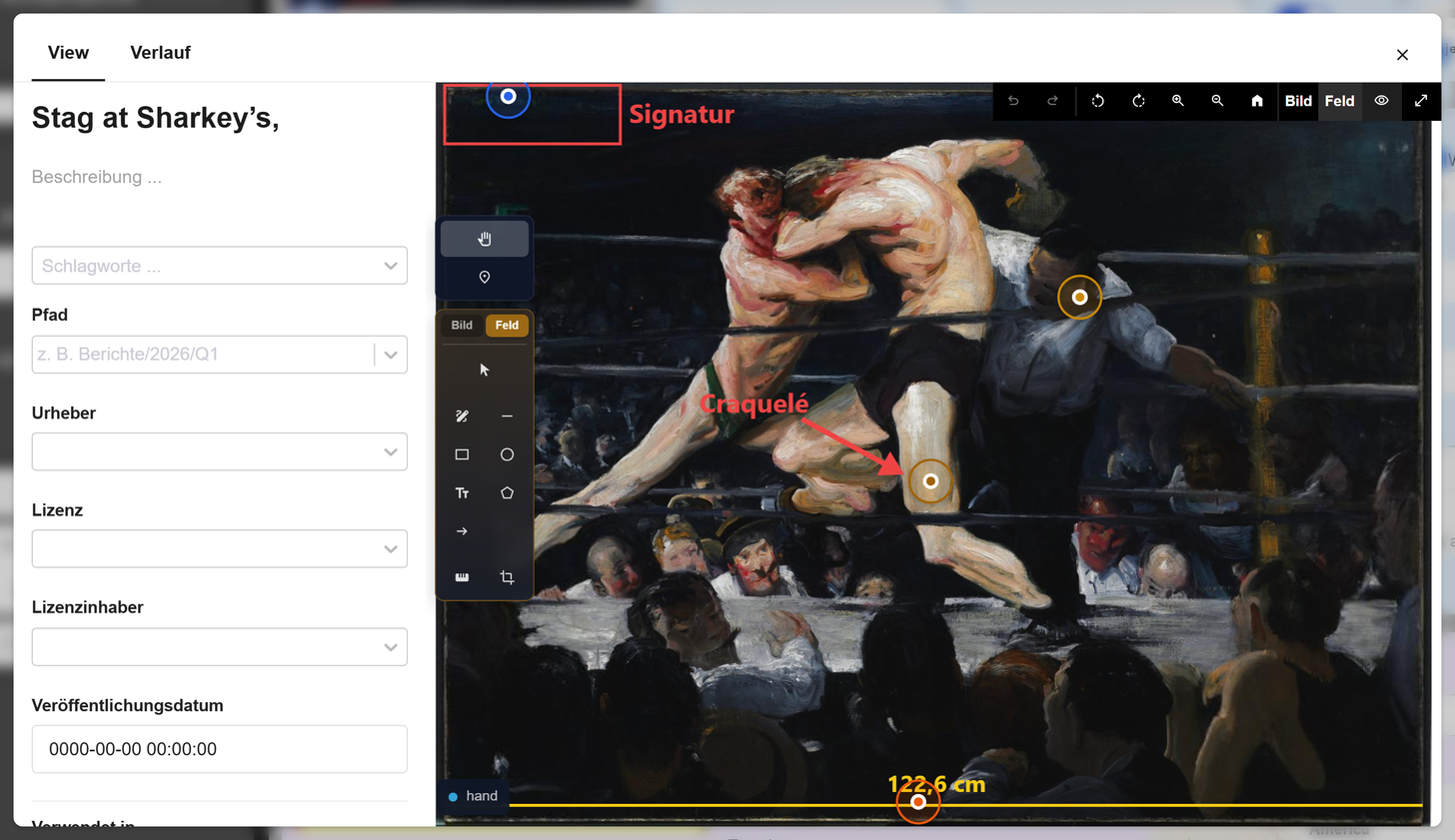The image size is (1455, 840).
Task: Select the location pin marker tool
Action: pos(485,278)
